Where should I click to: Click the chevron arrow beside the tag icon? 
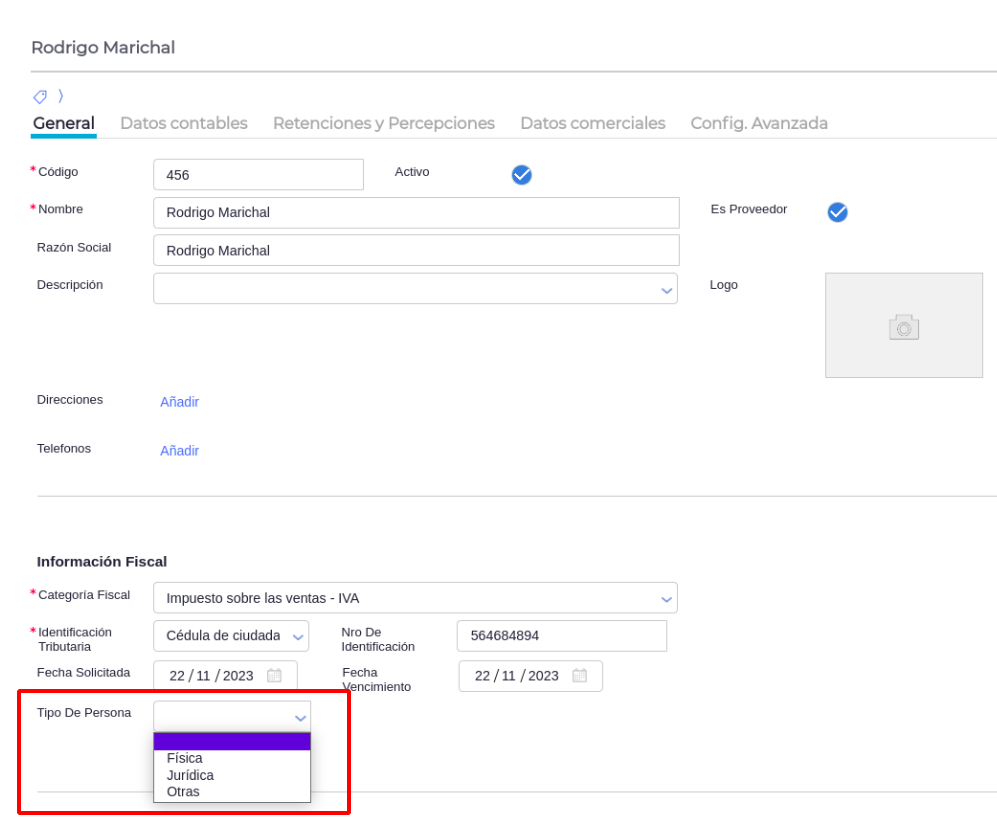[x=60, y=97]
